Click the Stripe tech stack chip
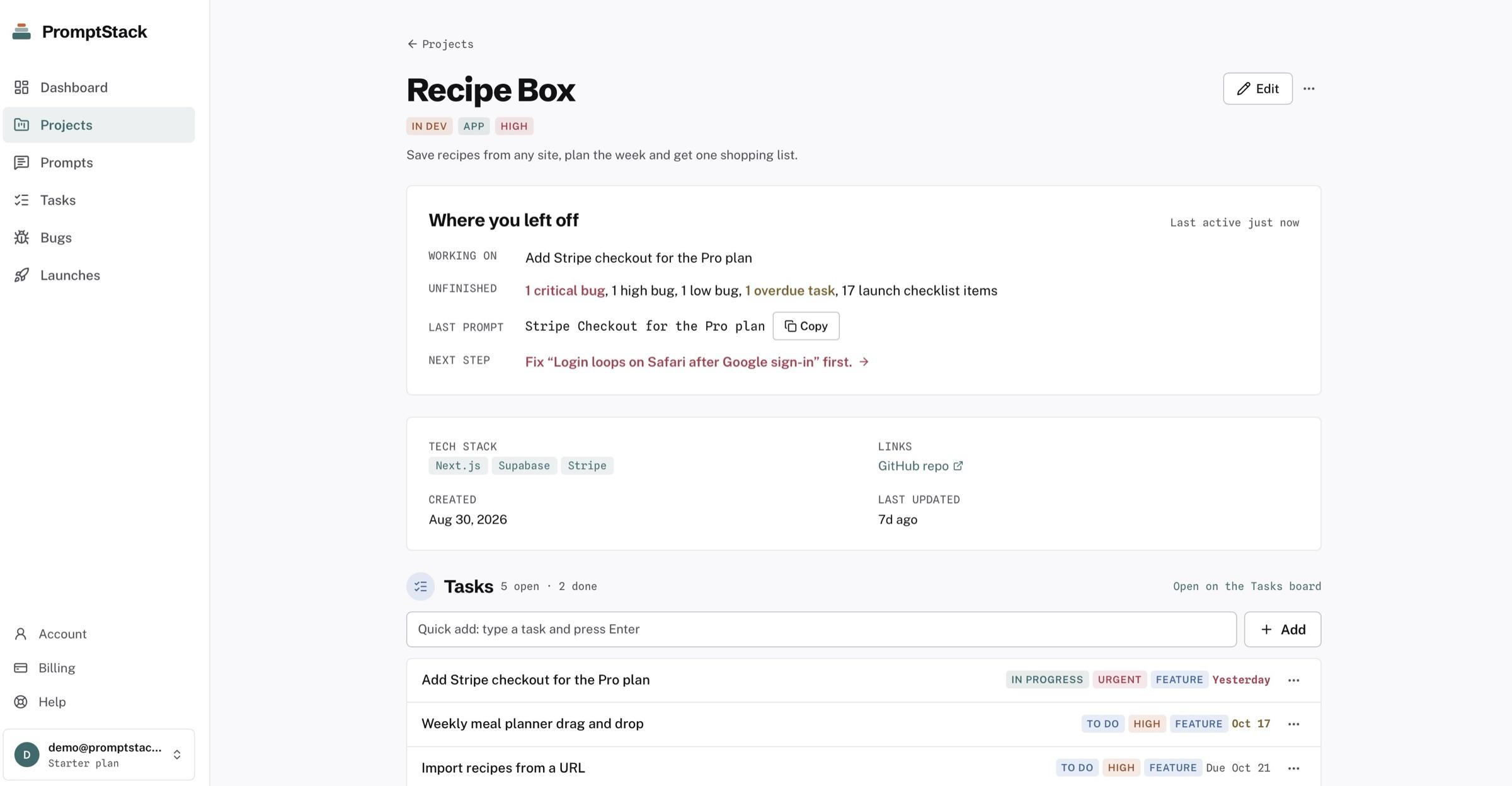Image resolution: width=1512 pixels, height=786 pixels. pyautogui.click(x=587, y=466)
